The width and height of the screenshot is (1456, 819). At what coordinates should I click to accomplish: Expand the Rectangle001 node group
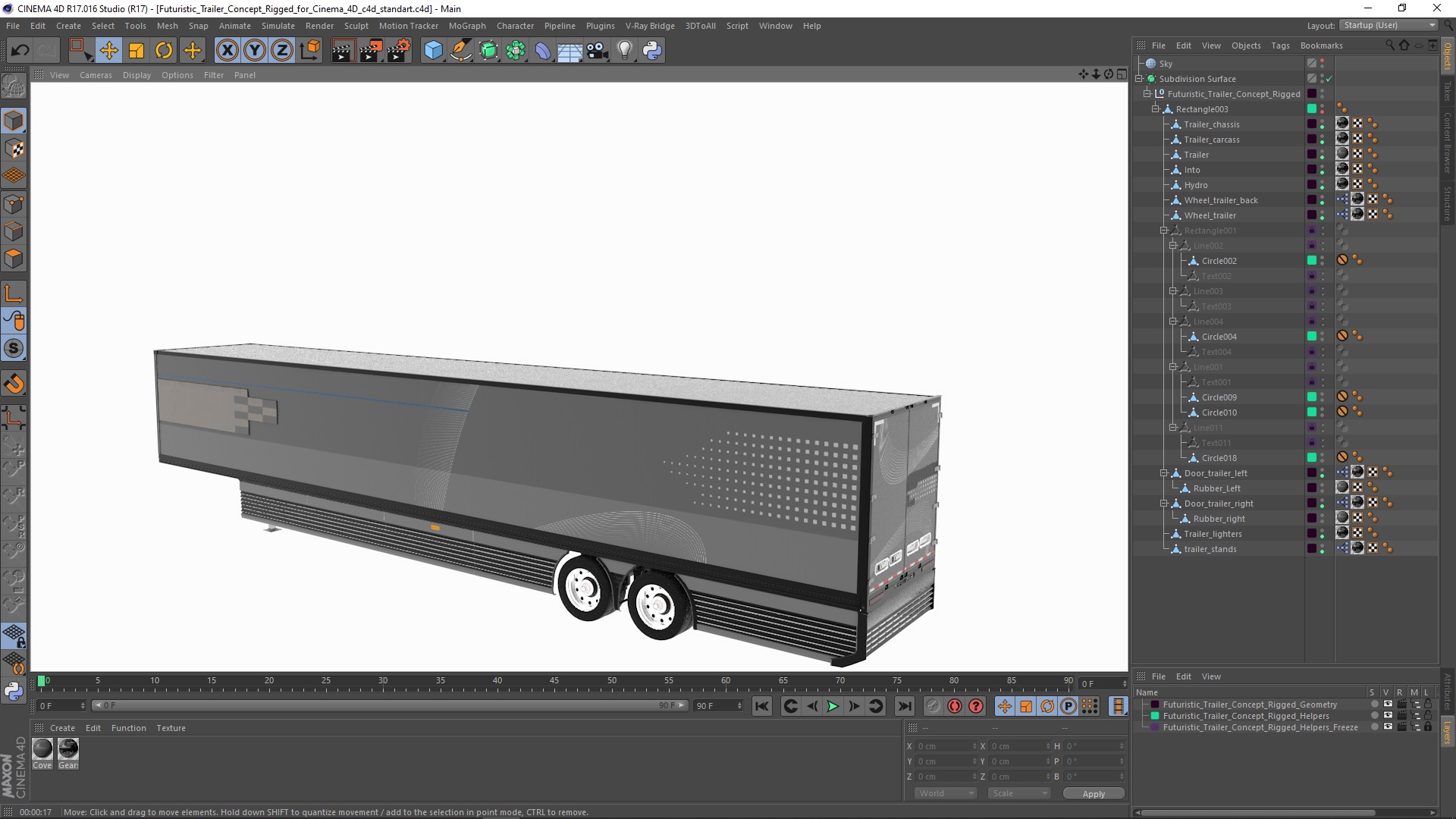coord(1163,230)
